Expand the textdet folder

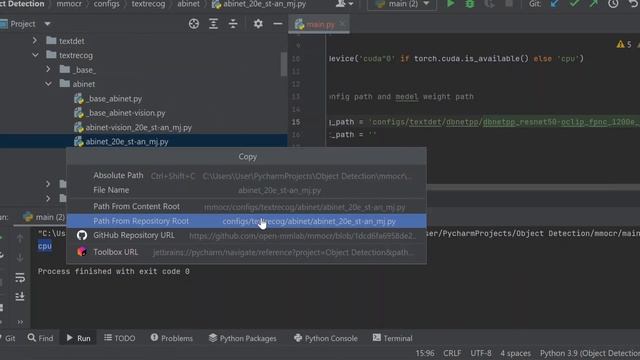[35, 40]
